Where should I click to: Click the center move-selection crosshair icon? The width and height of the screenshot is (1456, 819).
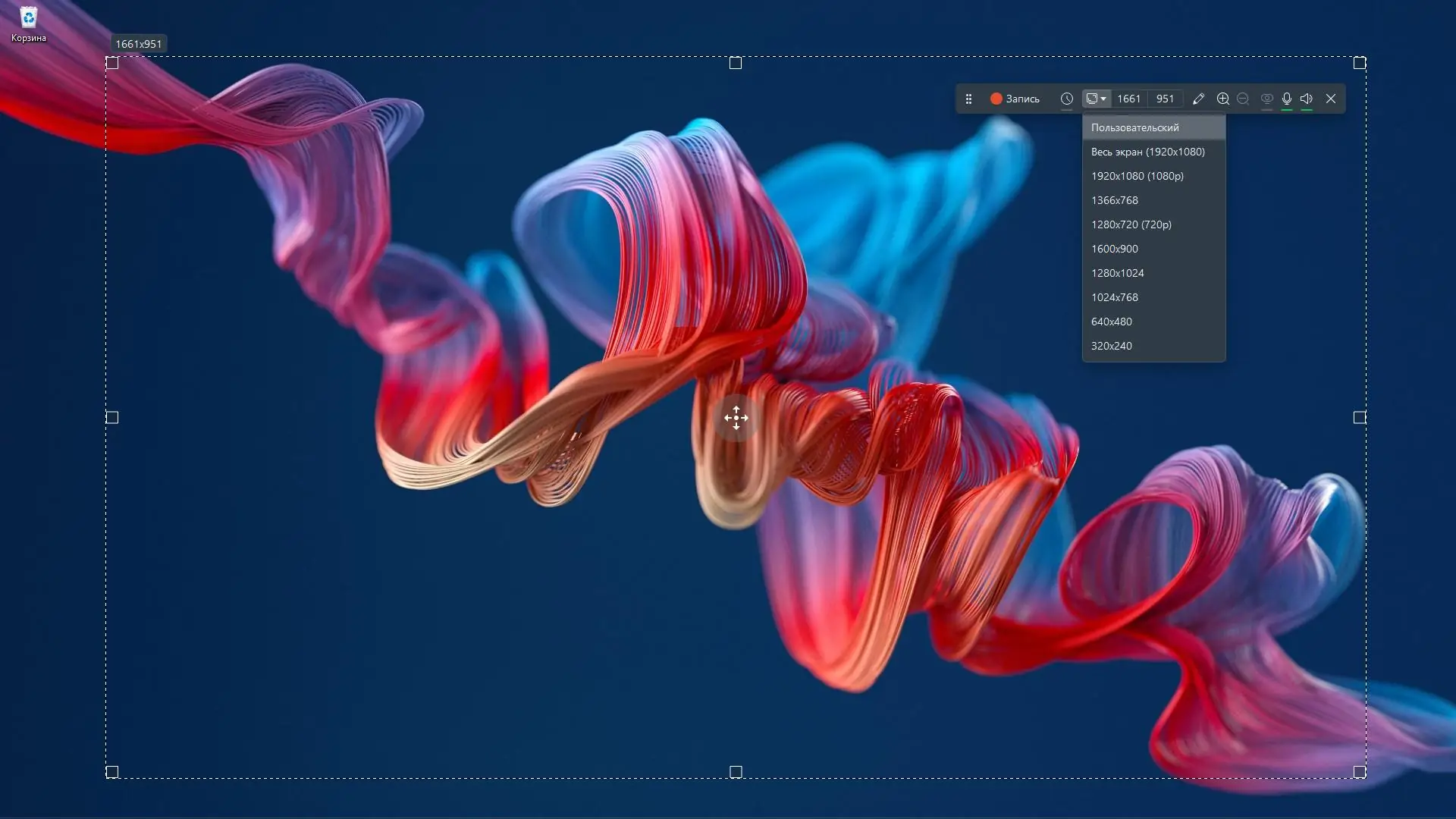coord(736,418)
